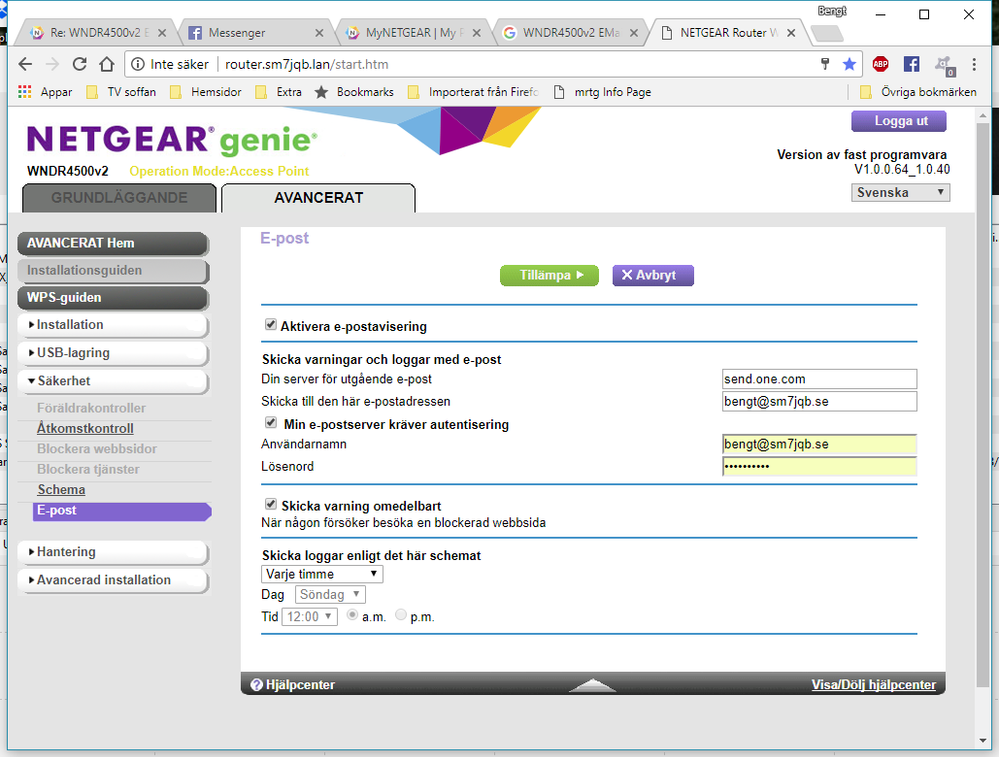
Task: Toggle Skicka varning omedelbart checkbox
Action: tap(271, 505)
